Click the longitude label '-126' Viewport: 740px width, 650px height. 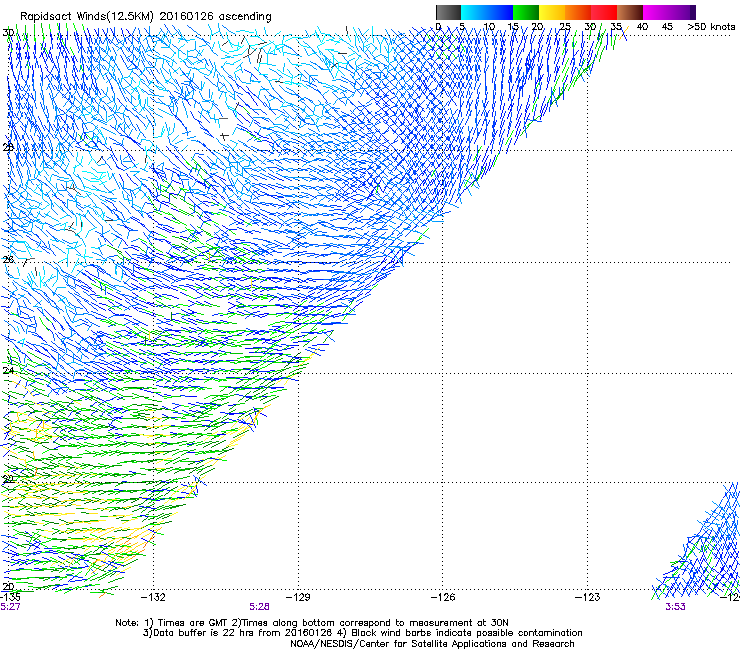(x=443, y=597)
